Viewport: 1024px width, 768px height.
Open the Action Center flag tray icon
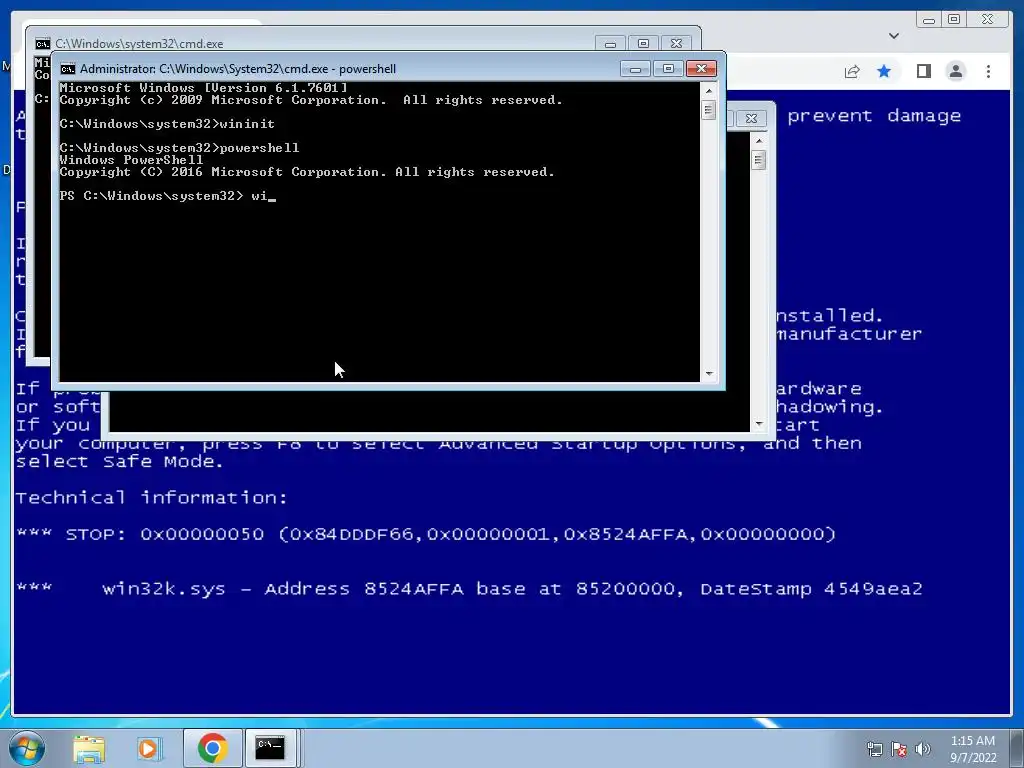(899, 749)
